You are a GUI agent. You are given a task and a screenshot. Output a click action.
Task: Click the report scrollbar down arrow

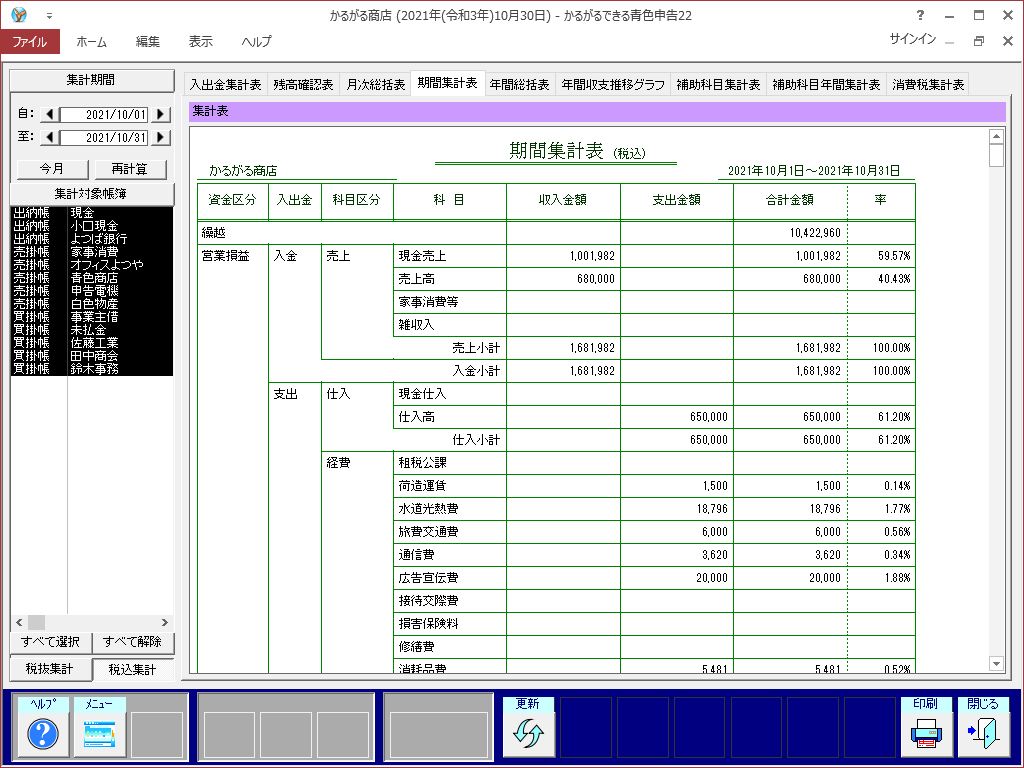pyautogui.click(x=996, y=664)
